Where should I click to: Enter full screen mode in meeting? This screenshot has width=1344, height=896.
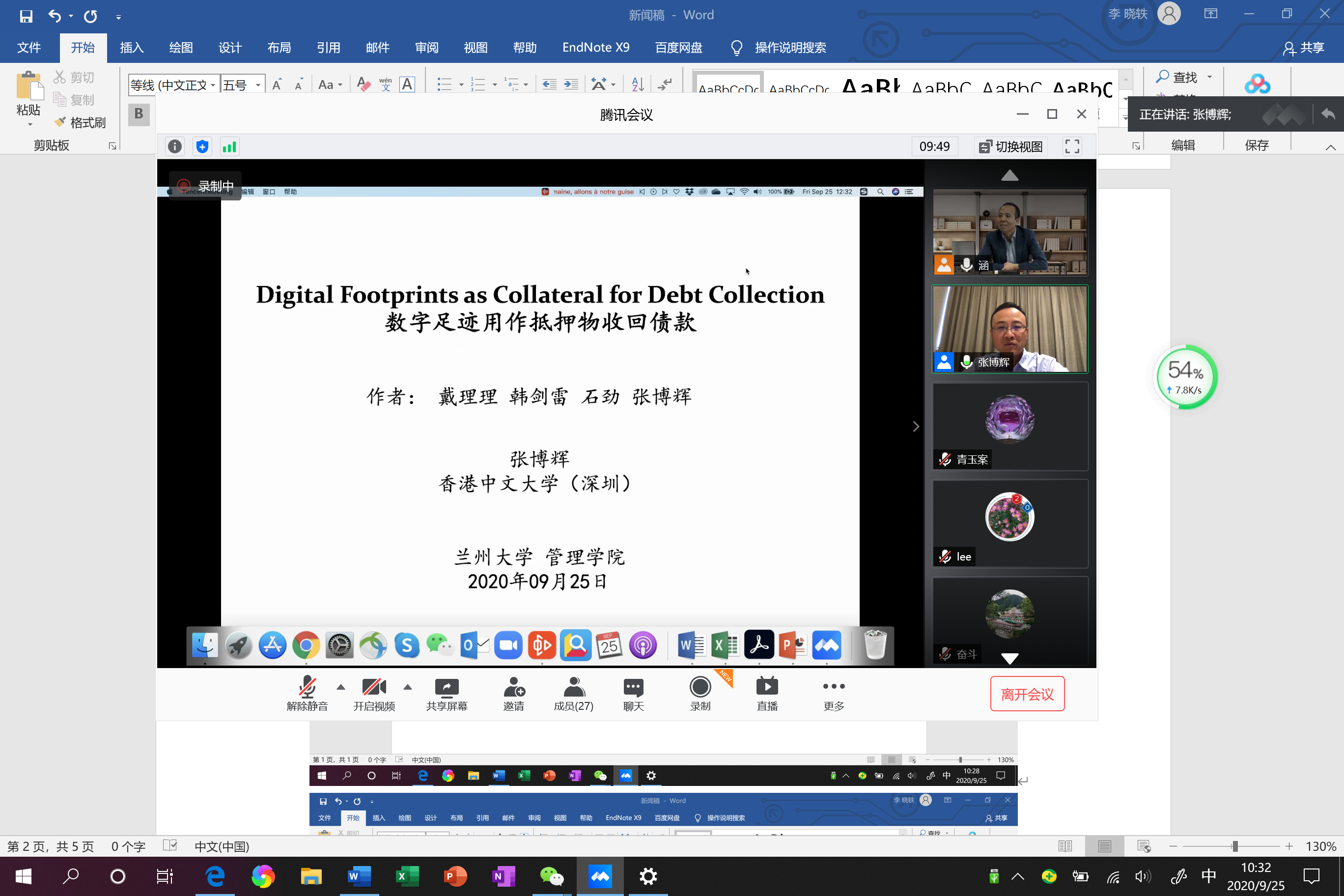1071,147
